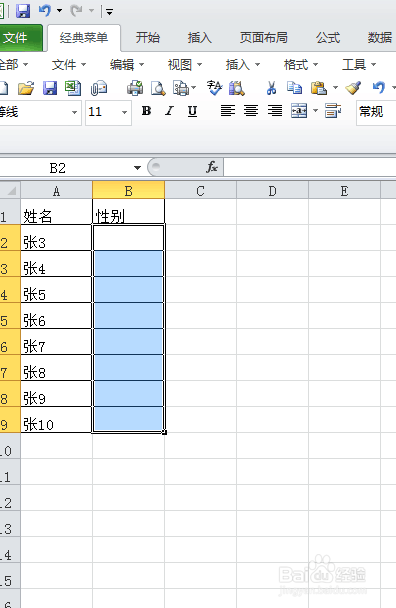Viewport: 396px width, 608px height.
Task: Click cell containing 张10
Action: pyautogui.click(x=56, y=420)
